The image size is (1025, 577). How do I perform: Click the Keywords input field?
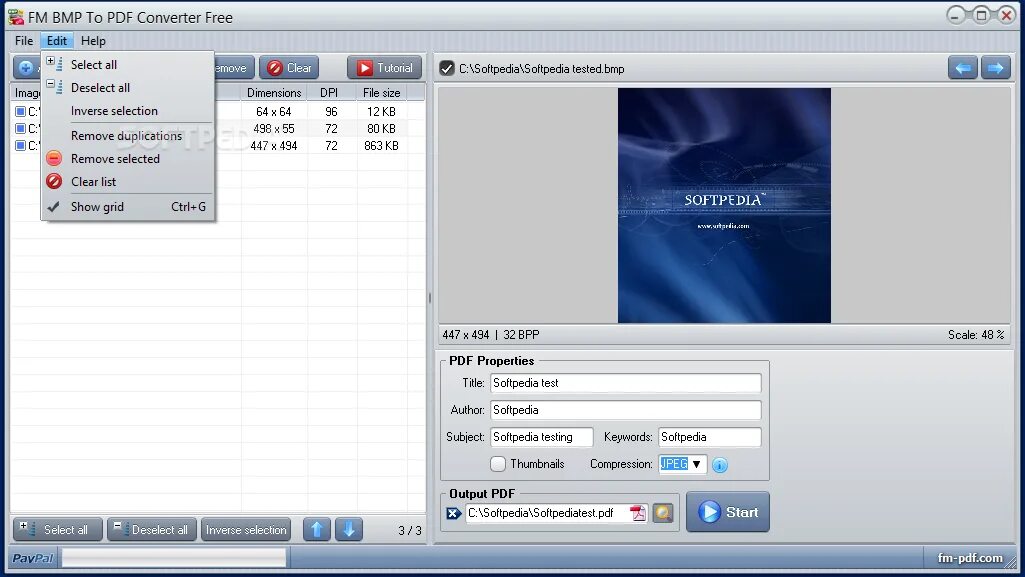point(710,437)
